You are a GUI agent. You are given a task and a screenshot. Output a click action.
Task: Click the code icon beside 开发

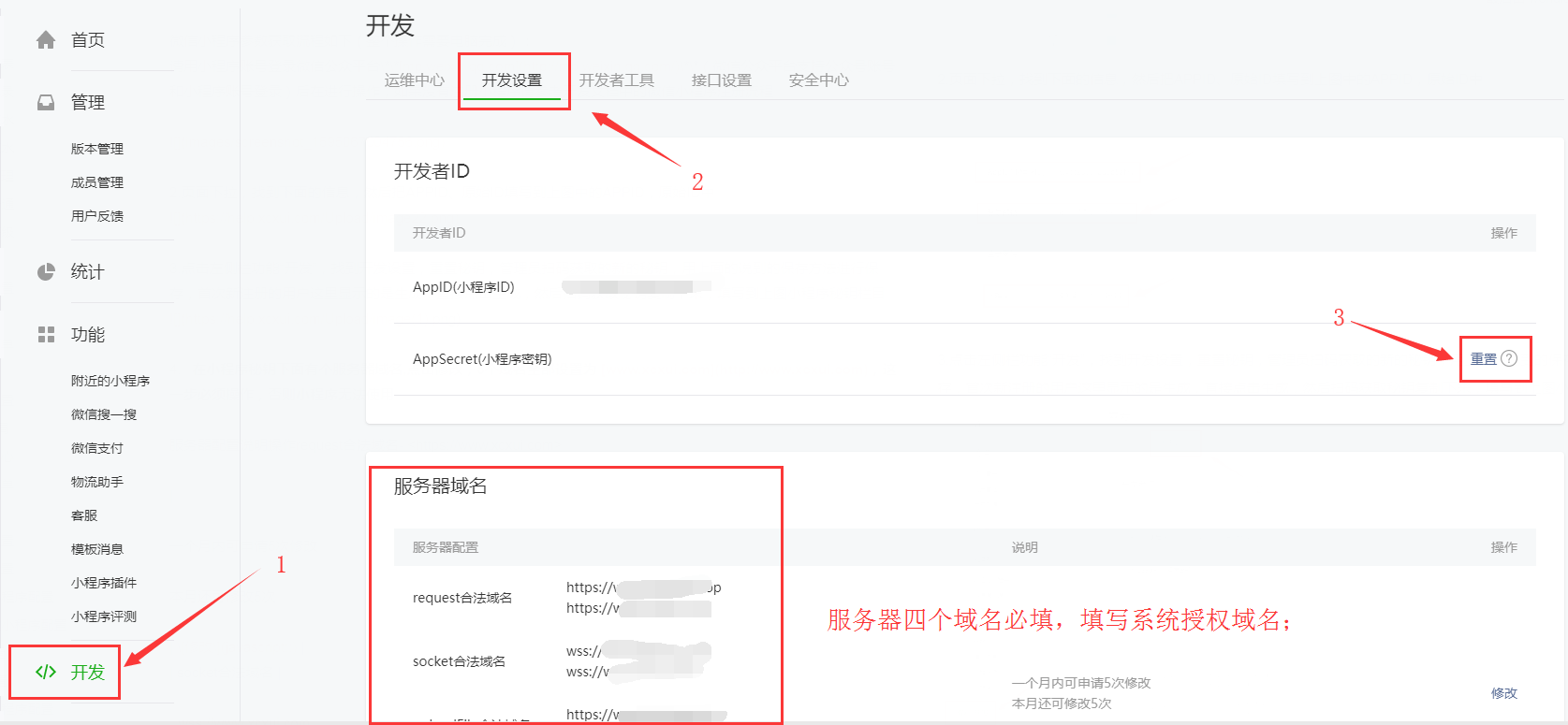tap(46, 672)
